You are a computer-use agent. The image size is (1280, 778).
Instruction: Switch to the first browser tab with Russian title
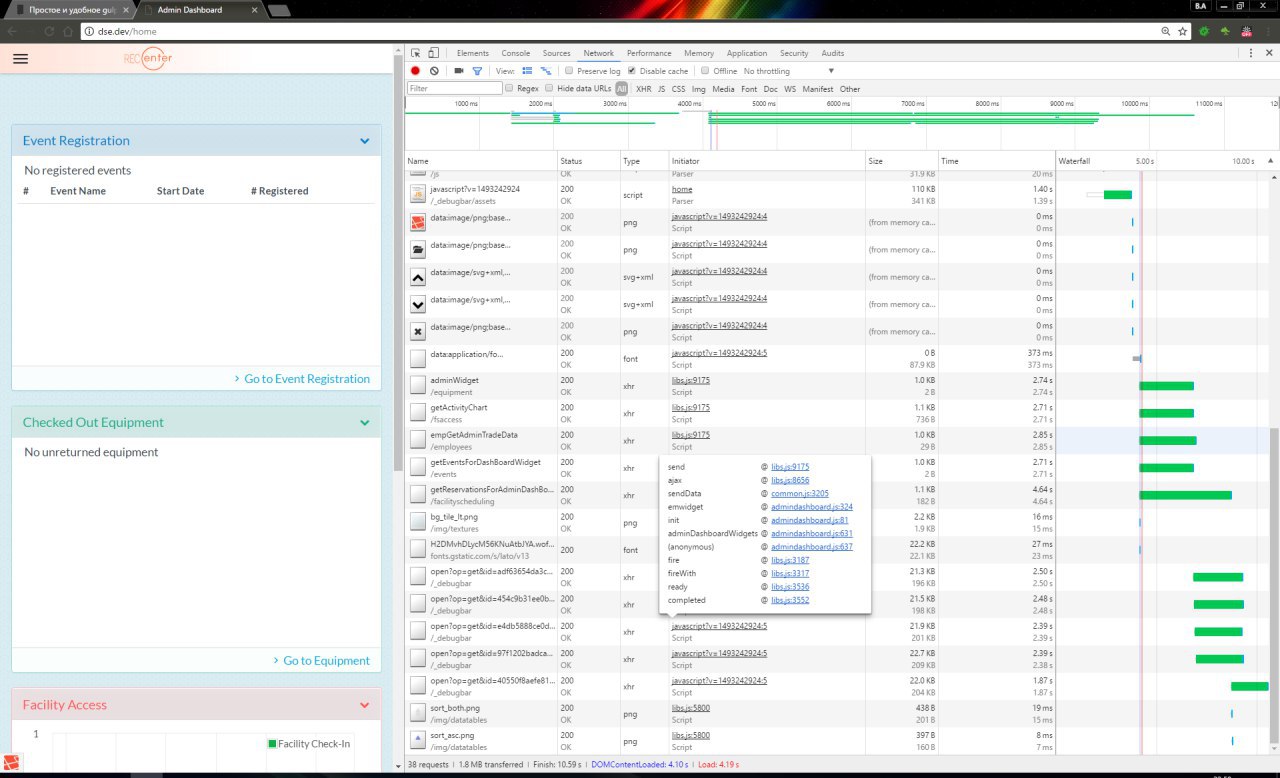(68, 10)
